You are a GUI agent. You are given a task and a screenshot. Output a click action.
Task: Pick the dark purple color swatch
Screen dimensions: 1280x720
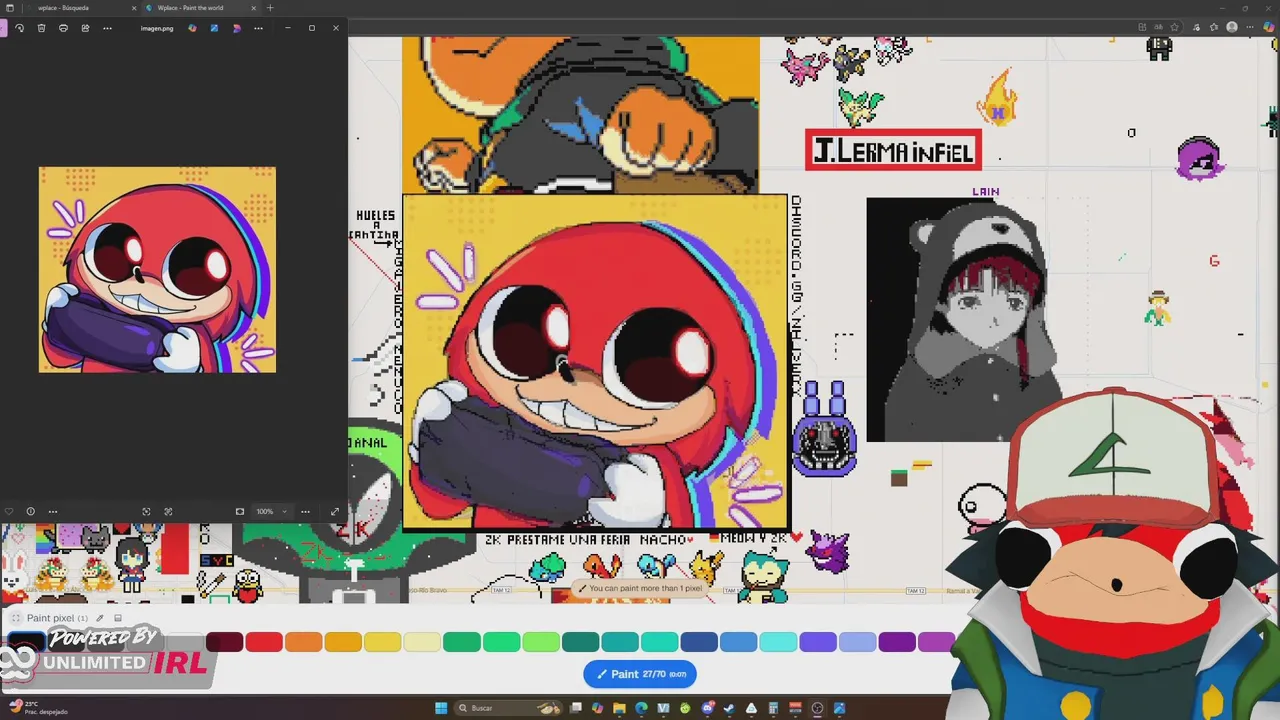coord(897,642)
